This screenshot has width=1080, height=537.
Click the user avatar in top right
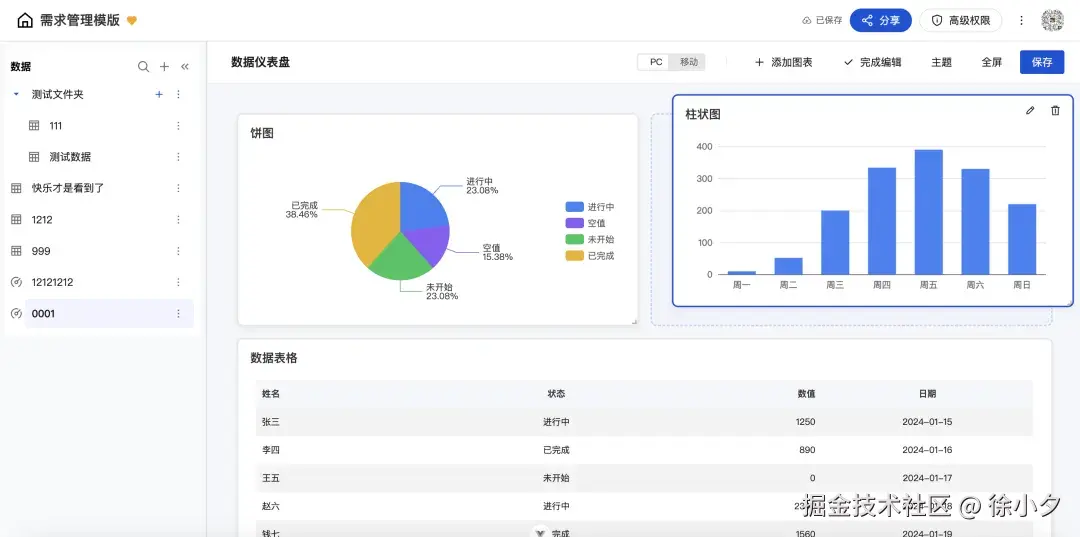click(1052, 20)
